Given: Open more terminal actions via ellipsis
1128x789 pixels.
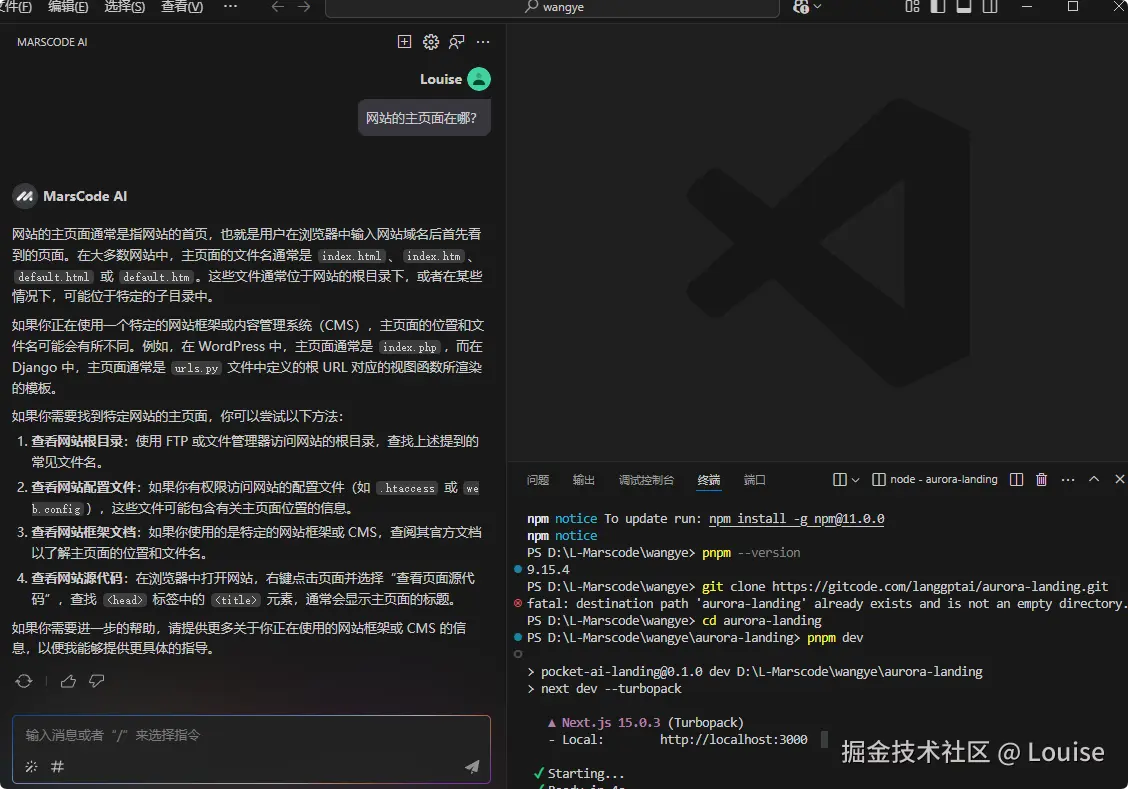Looking at the screenshot, I should (1066, 479).
